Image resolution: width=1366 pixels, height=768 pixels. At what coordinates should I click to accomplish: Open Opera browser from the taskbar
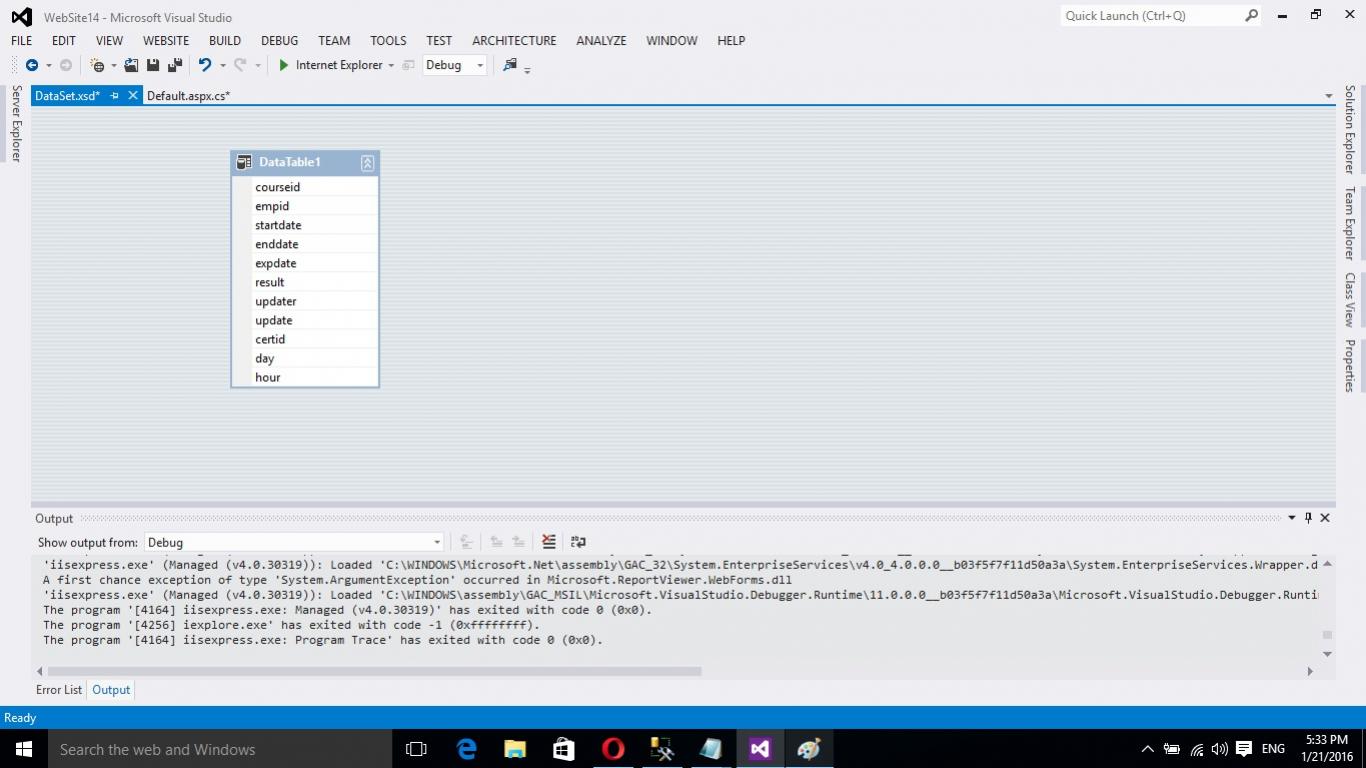pos(613,749)
